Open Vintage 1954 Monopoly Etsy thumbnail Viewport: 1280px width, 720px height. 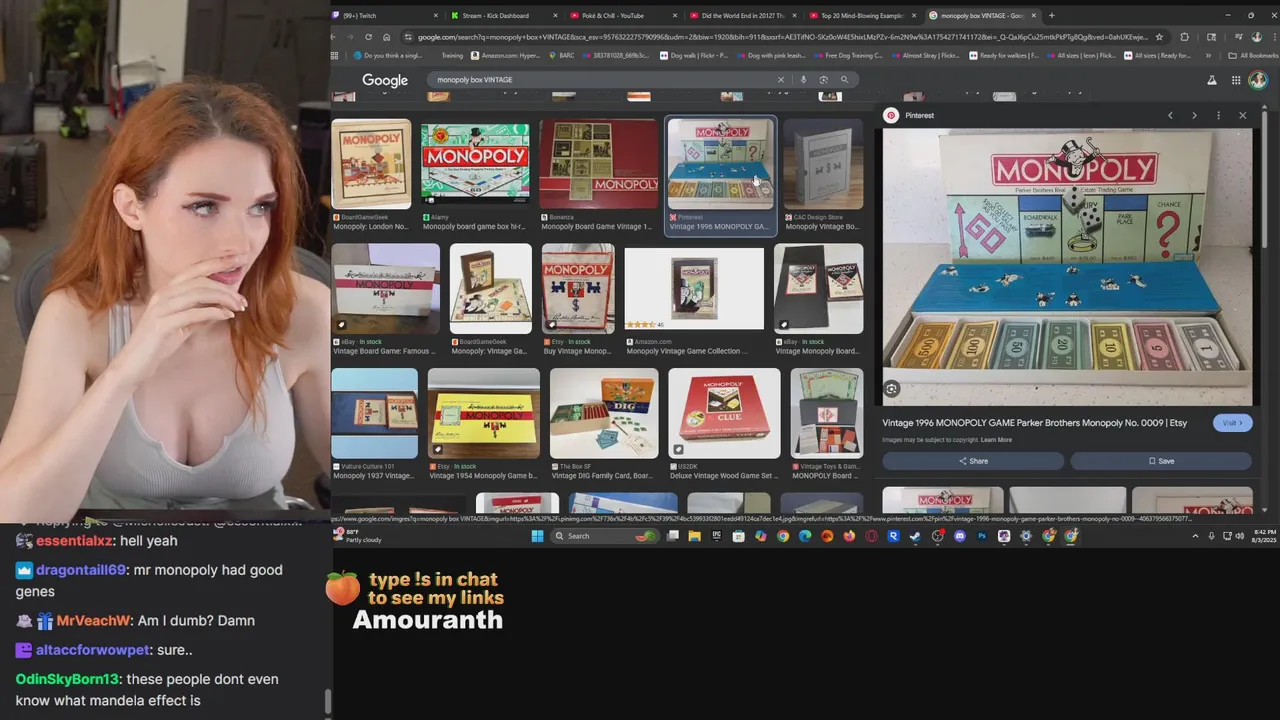pyautogui.click(x=484, y=413)
